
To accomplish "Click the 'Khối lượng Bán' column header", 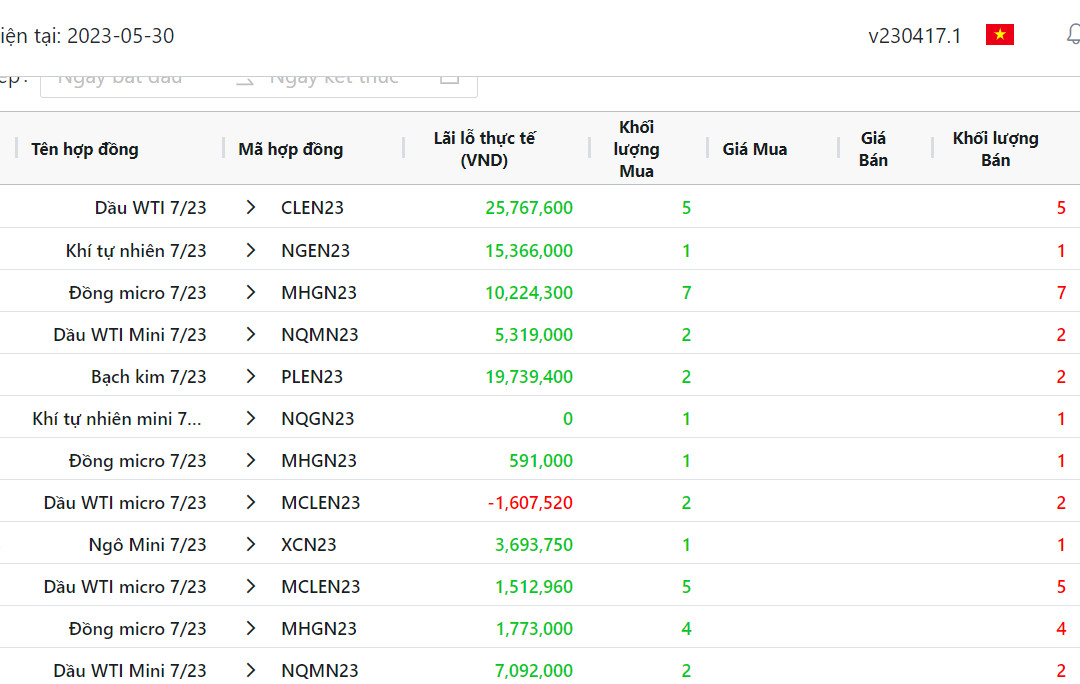I will point(995,149).
